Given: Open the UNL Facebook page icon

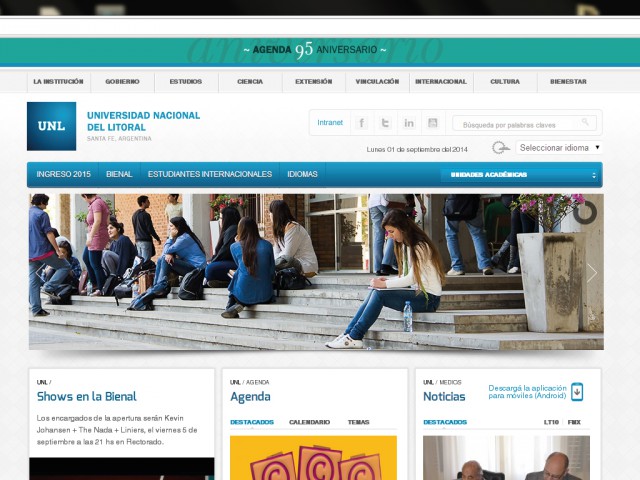Looking at the screenshot, I should pyautogui.click(x=361, y=123).
